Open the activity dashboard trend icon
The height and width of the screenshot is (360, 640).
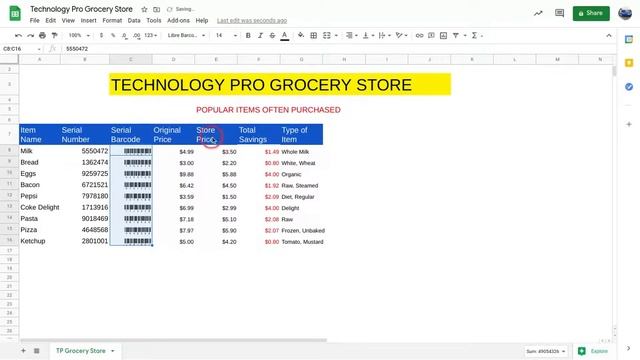538,13
